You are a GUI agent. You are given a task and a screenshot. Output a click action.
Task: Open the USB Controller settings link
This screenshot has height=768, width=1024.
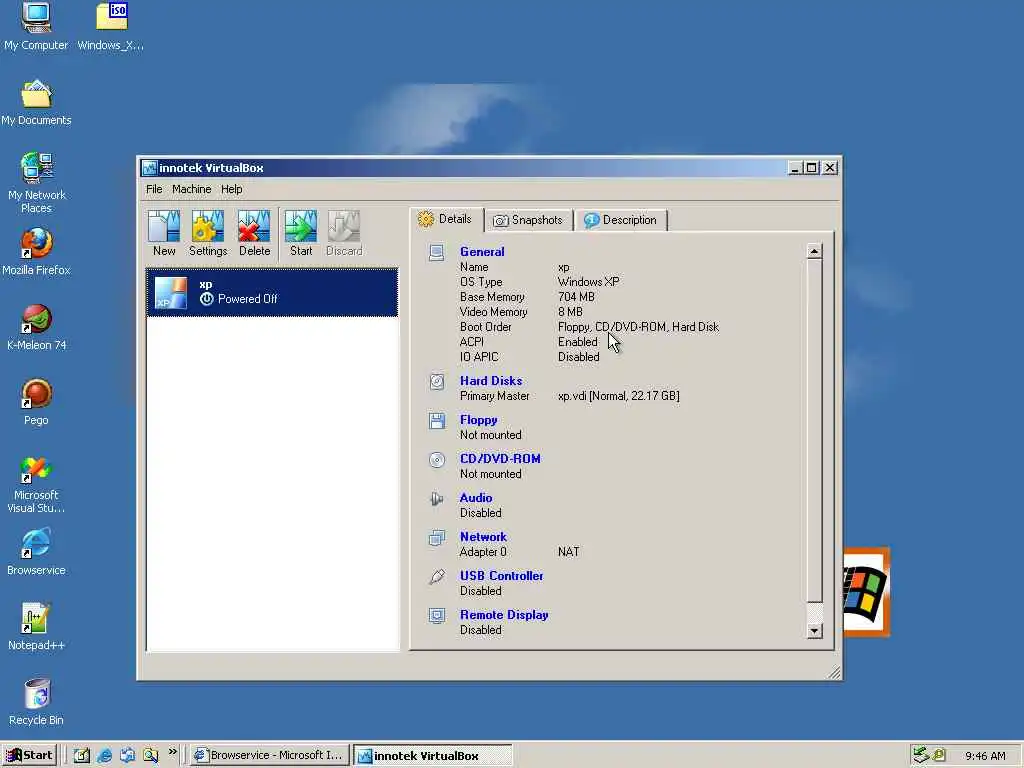(x=502, y=575)
